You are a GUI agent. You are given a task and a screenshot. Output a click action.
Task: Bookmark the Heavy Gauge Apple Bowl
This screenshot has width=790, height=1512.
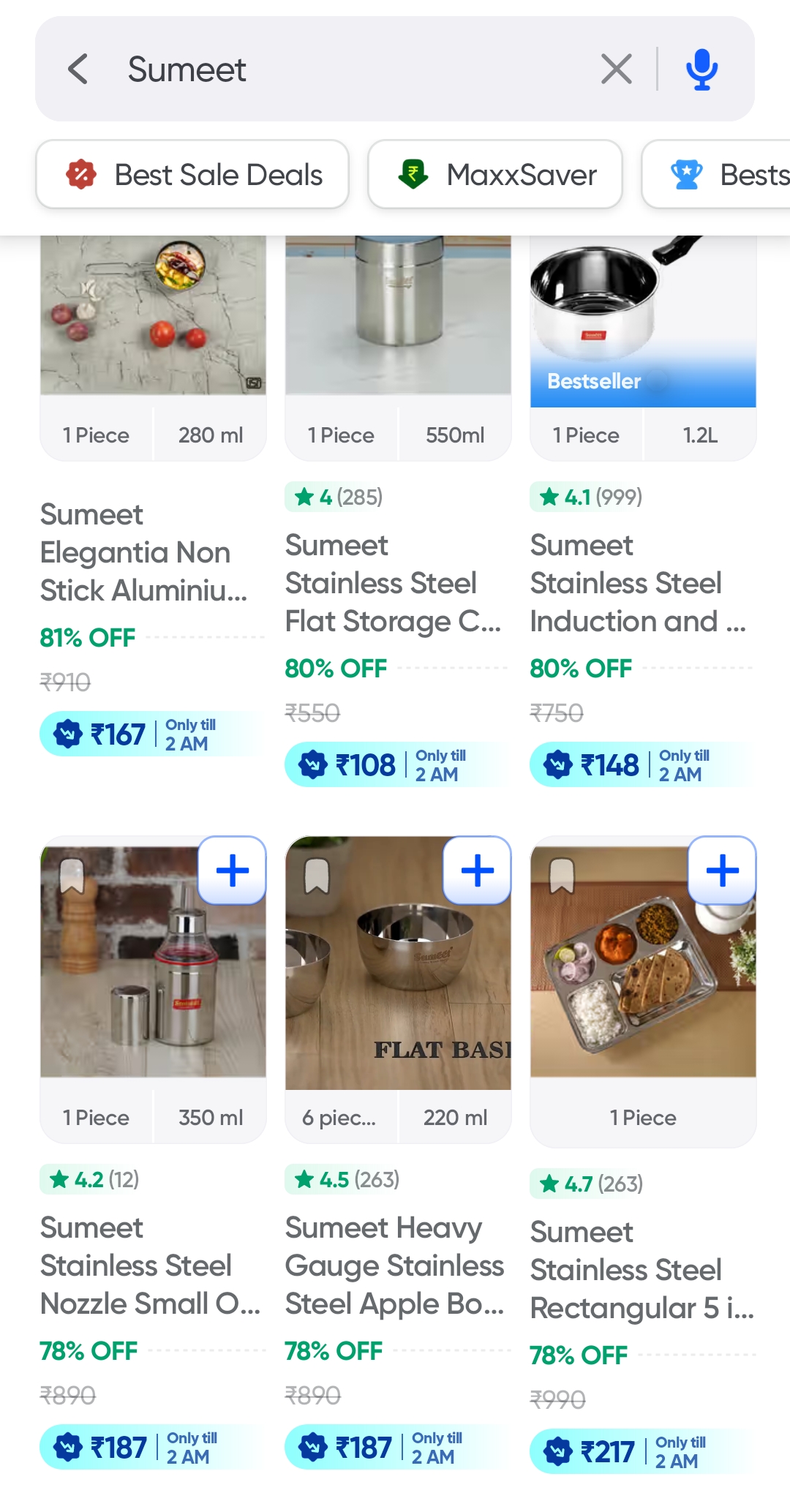[317, 876]
